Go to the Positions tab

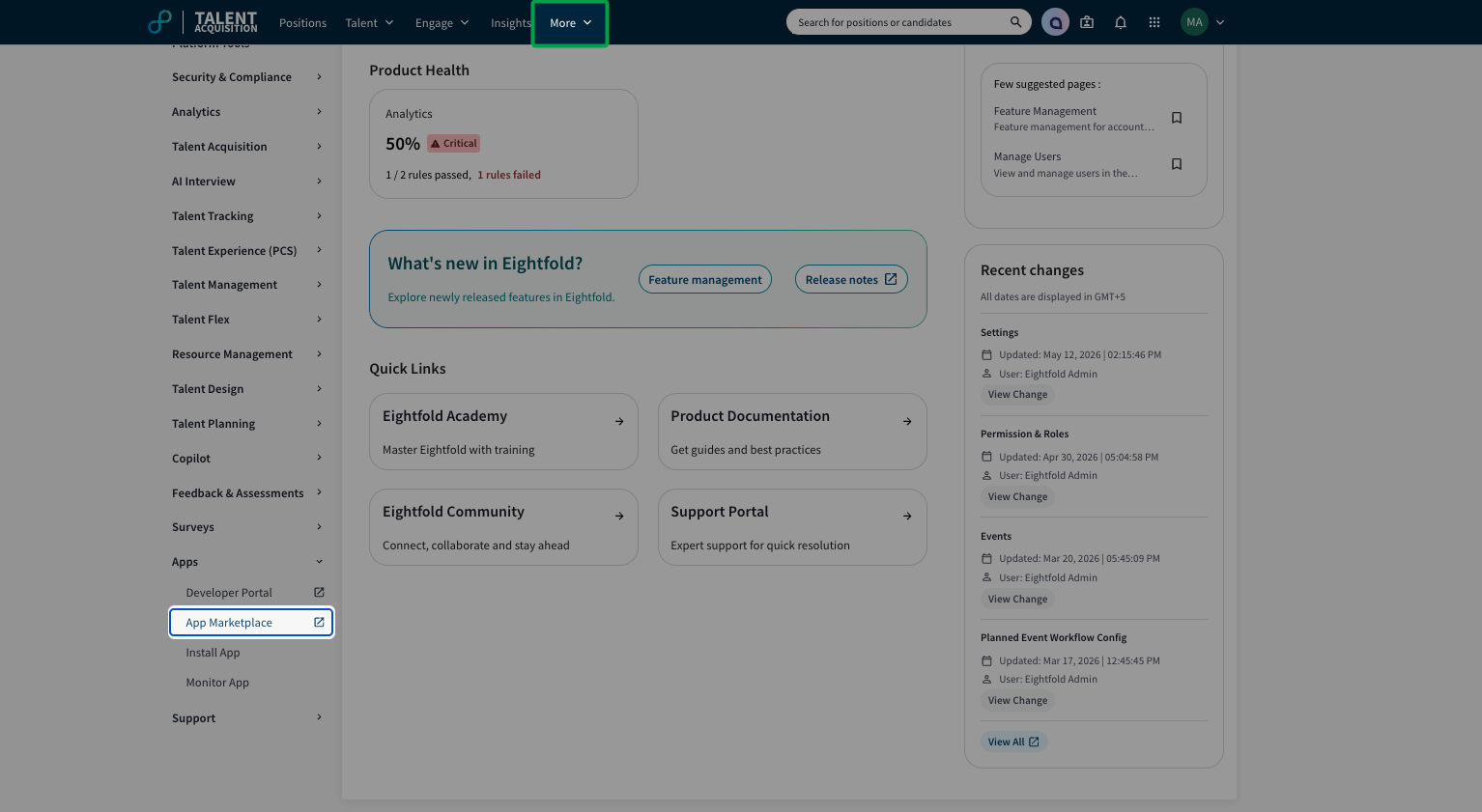click(302, 23)
